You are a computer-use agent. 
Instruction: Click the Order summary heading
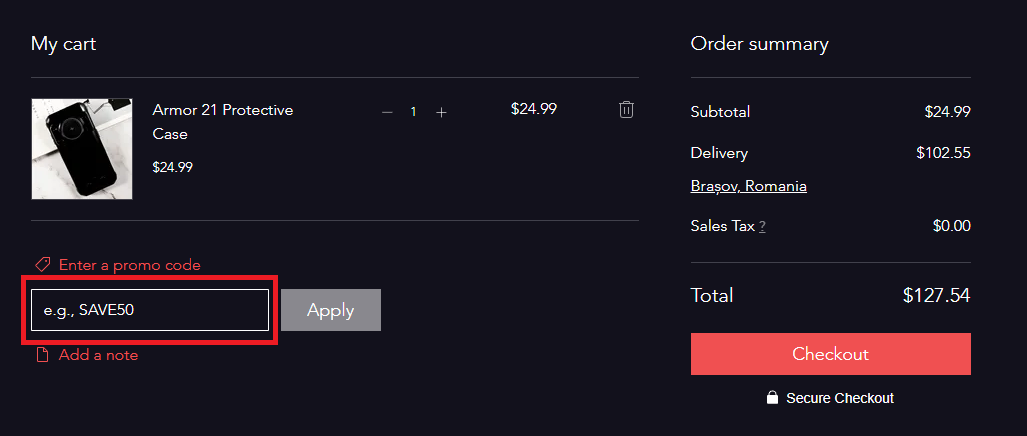759,44
